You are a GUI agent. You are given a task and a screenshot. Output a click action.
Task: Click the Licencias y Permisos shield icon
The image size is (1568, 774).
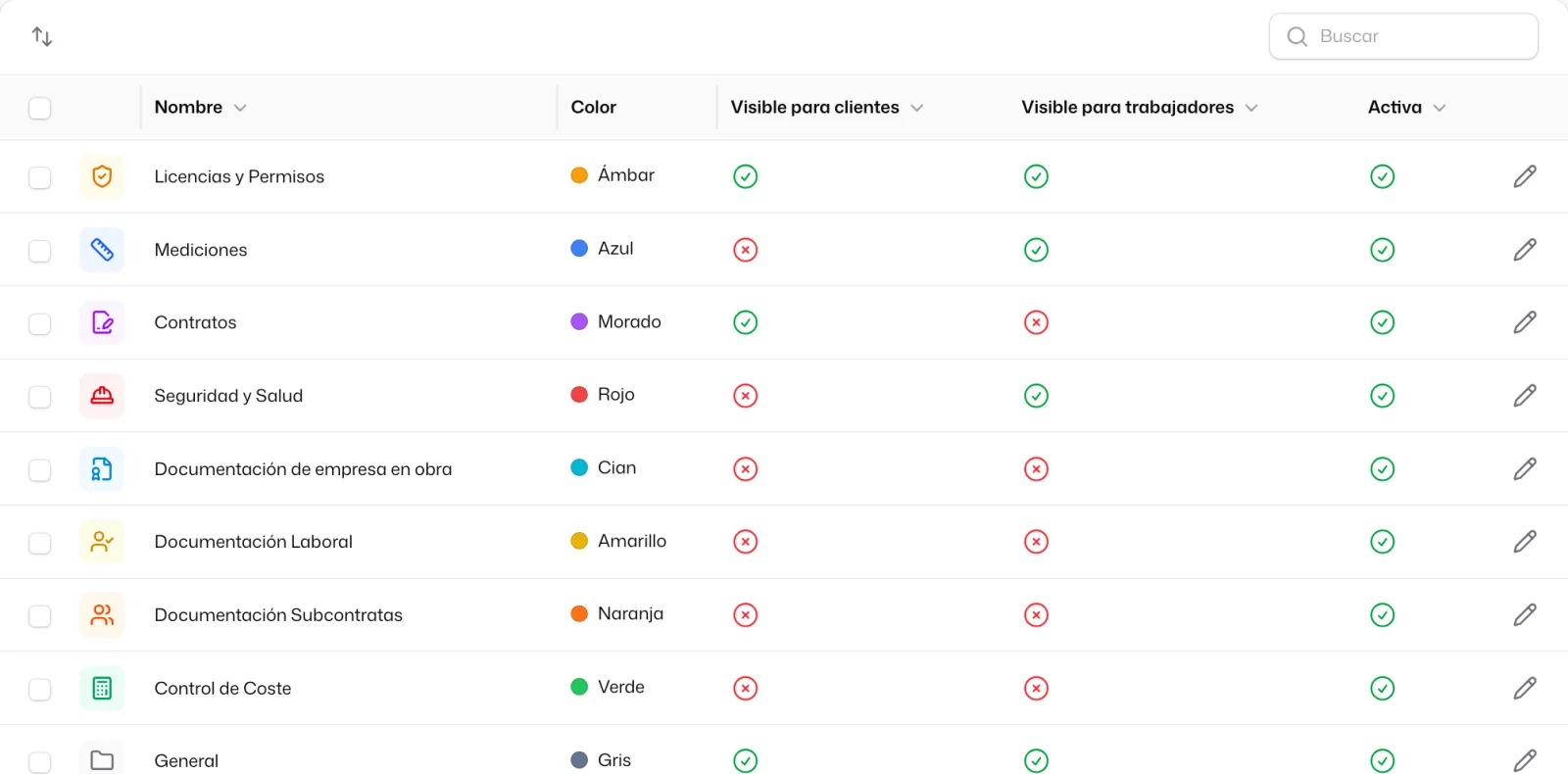click(x=102, y=176)
